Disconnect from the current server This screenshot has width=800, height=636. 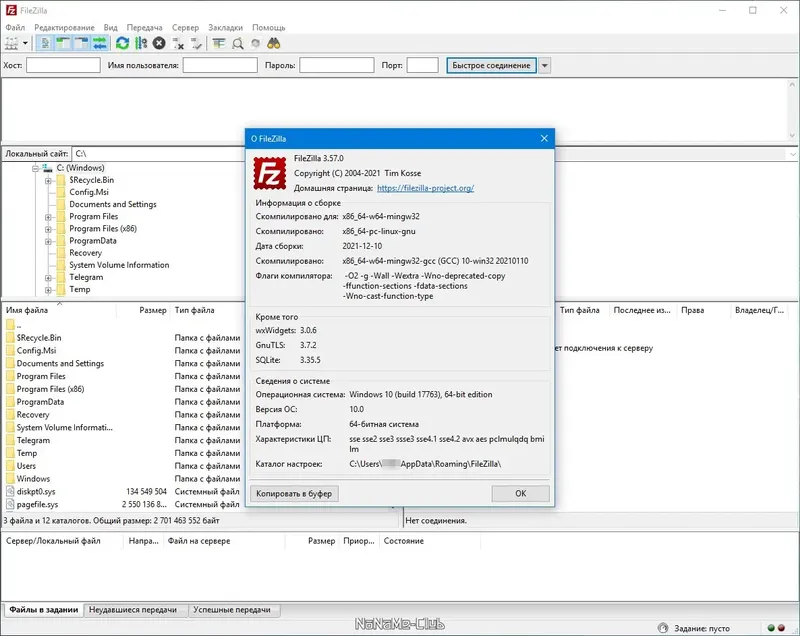pyautogui.click(x=178, y=44)
